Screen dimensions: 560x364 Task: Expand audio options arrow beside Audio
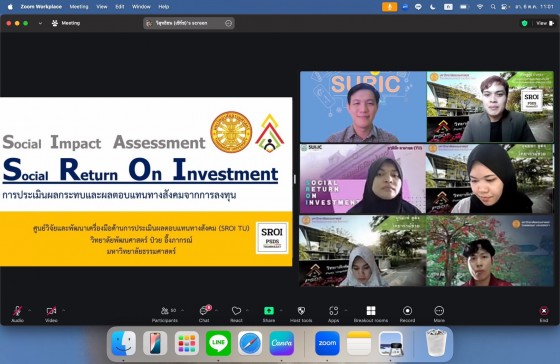[30, 310]
